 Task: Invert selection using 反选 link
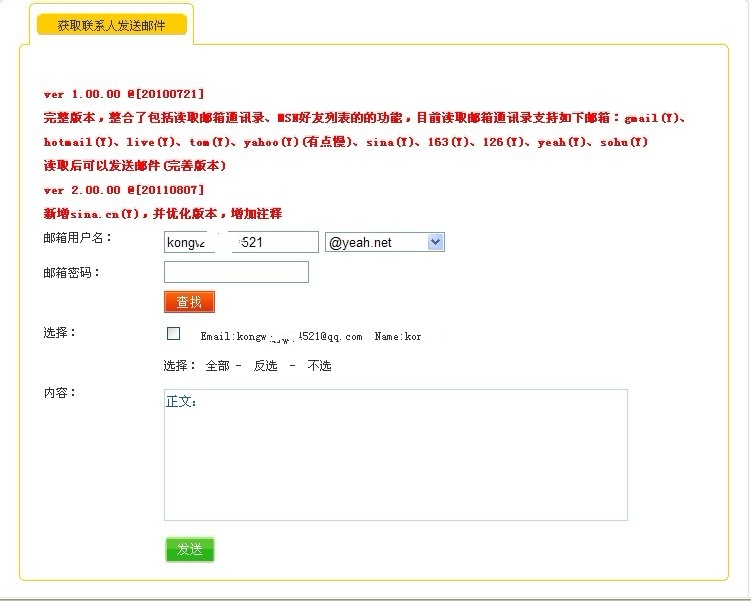pos(266,366)
